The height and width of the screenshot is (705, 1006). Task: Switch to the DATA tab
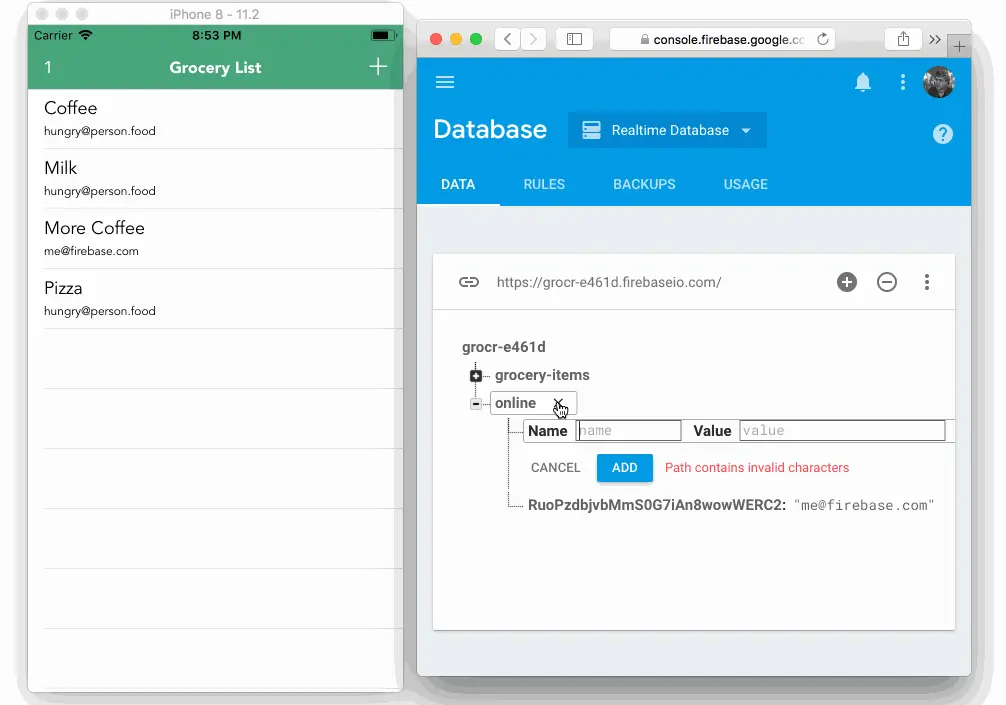458,184
